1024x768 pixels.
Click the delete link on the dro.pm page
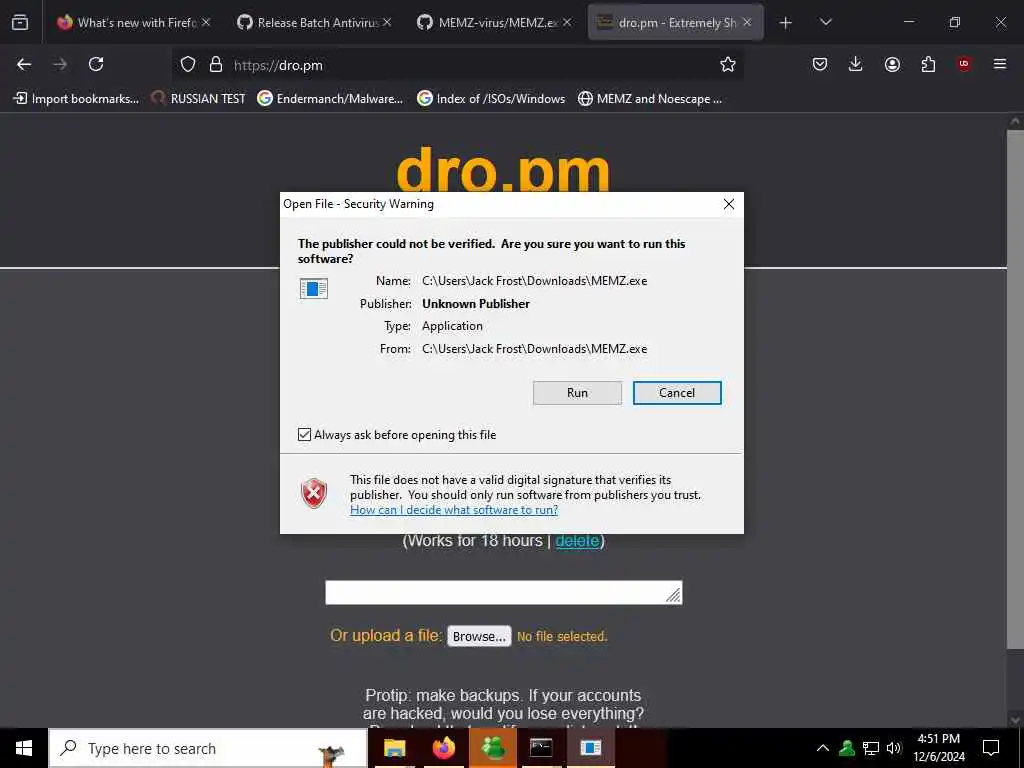point(577,541)
